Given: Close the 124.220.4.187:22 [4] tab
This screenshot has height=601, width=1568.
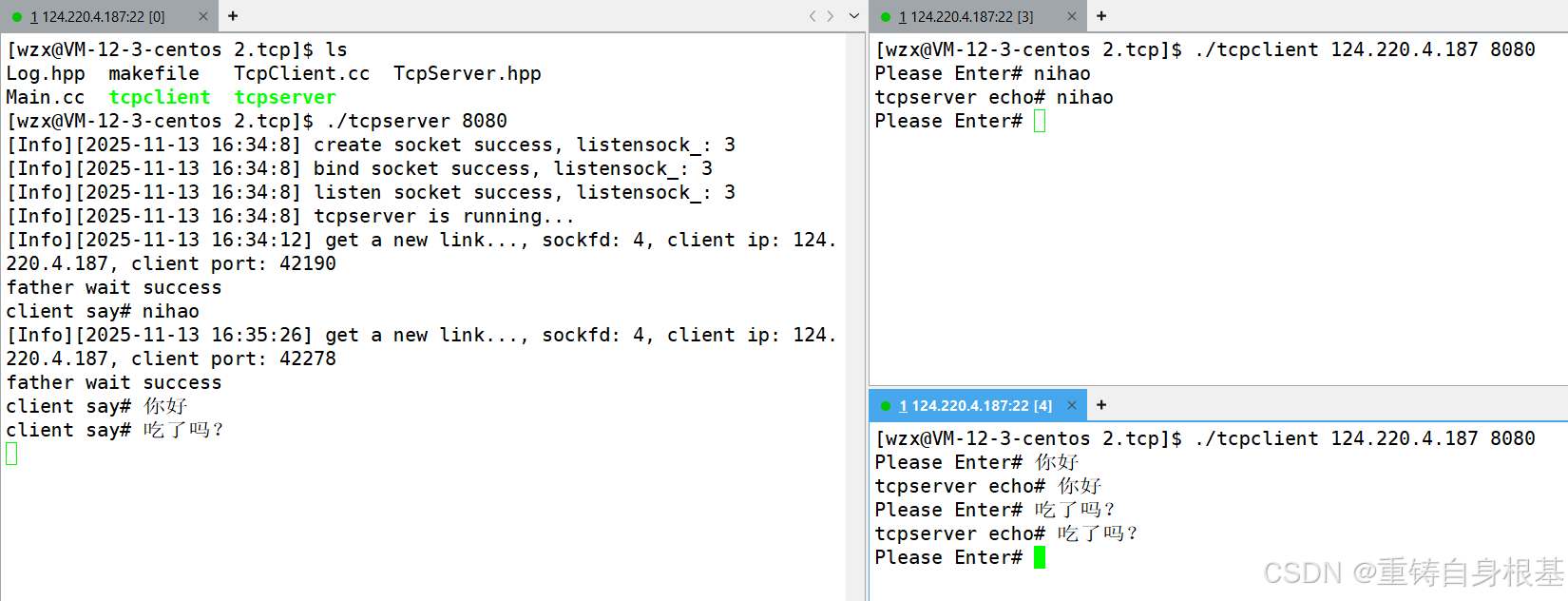Looking at the screenshot, I should [1072, 405].
